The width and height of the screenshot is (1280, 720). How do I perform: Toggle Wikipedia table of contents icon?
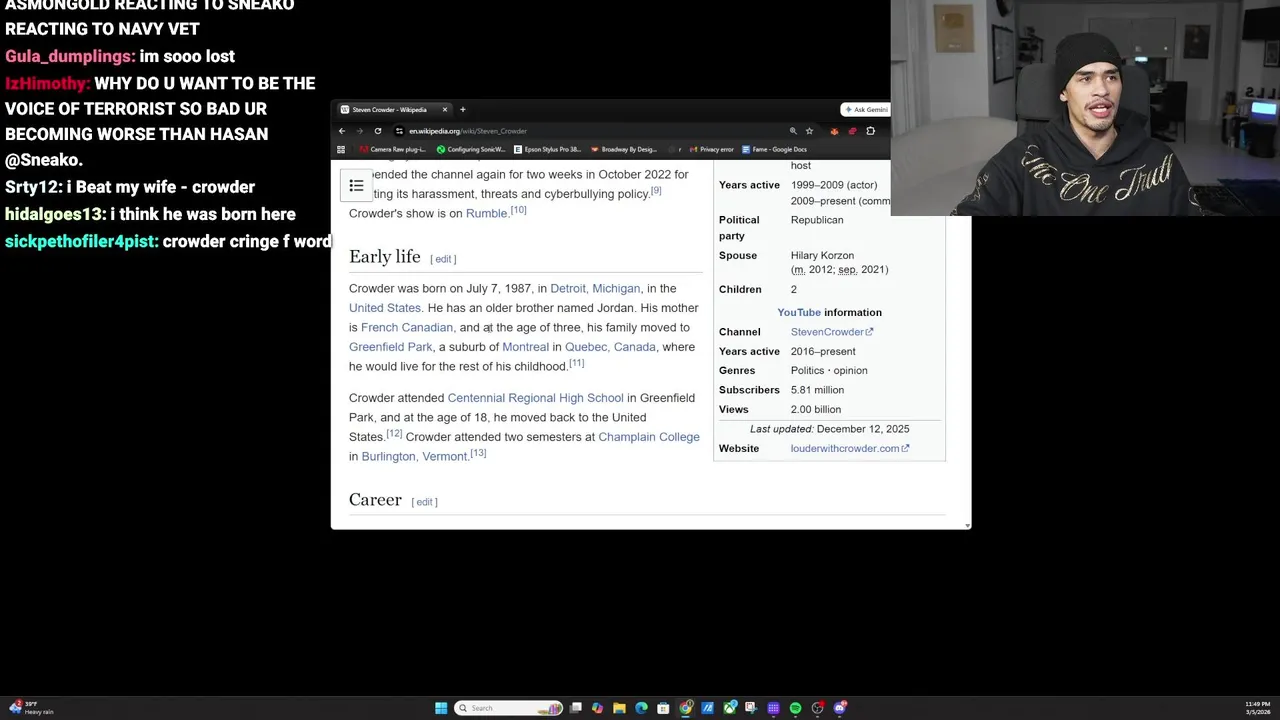[356, 186]
